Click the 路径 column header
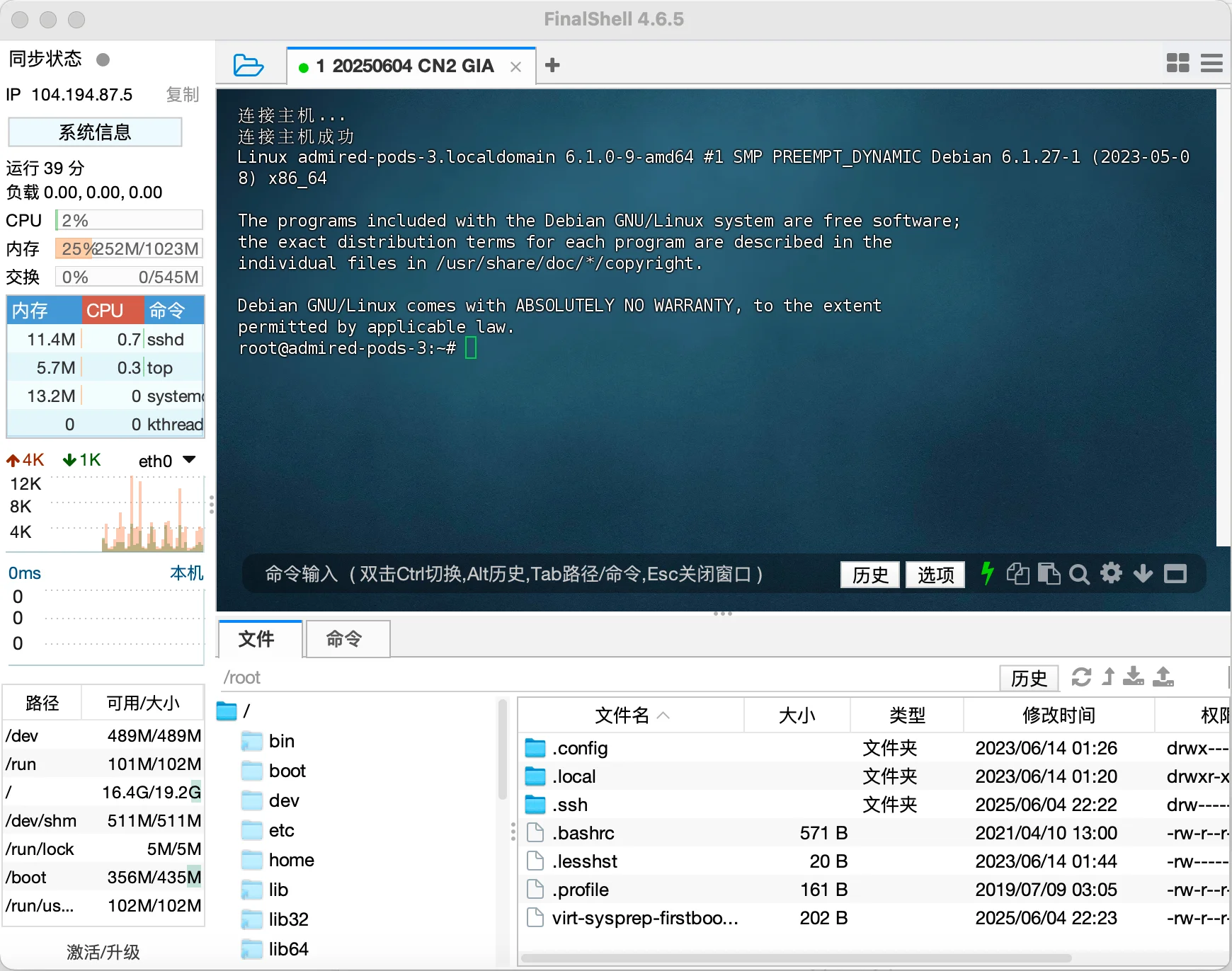 point(42,703)
